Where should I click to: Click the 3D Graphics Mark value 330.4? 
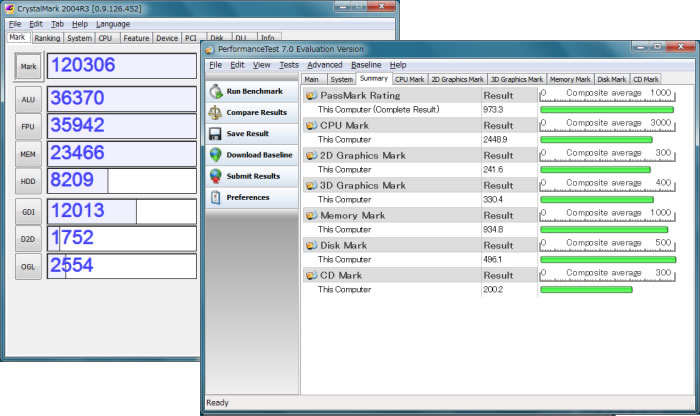(x=493, y=200)
